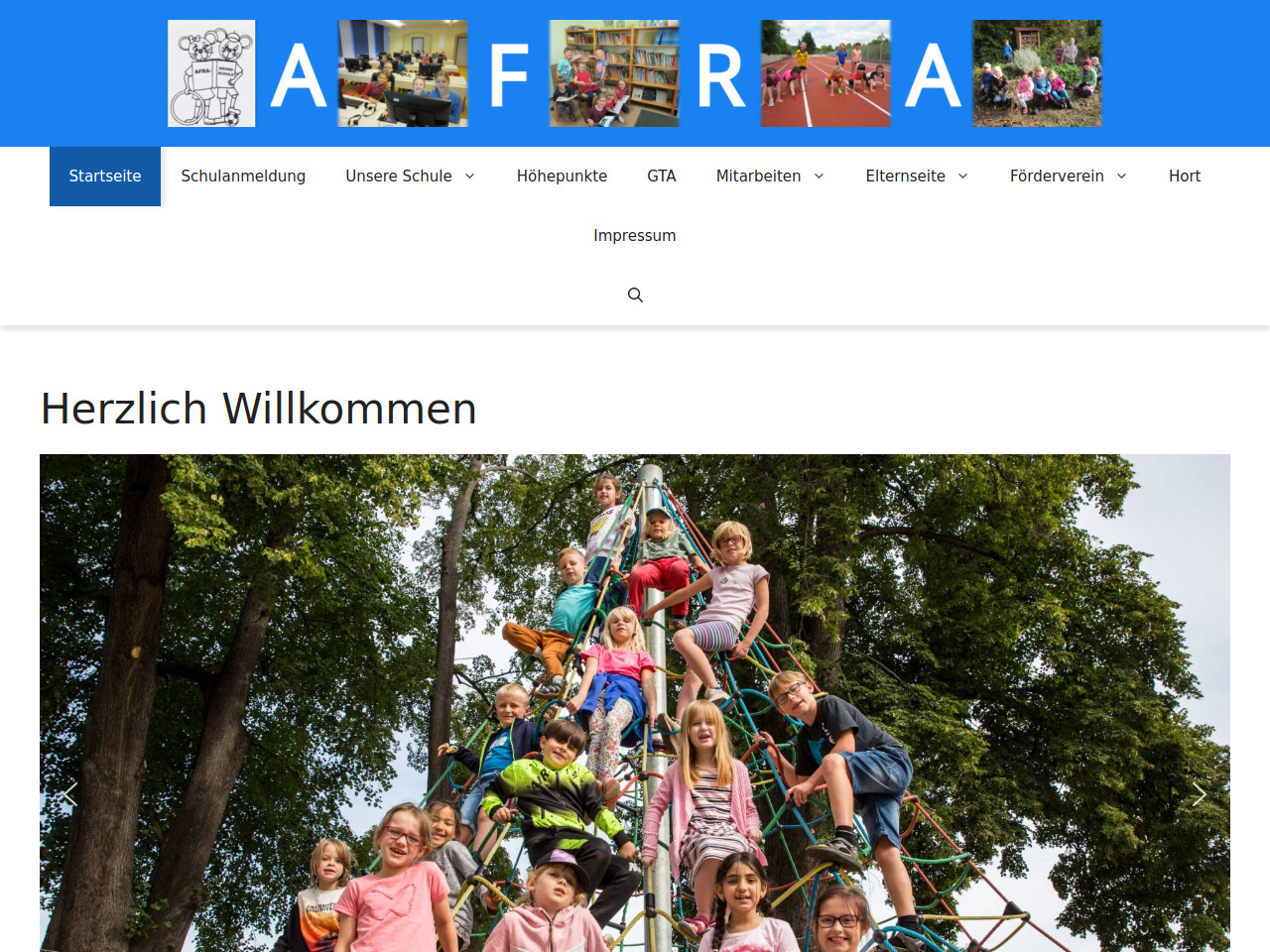
Task: Open the search magnifier icon
Action: [x=635, y=296]
